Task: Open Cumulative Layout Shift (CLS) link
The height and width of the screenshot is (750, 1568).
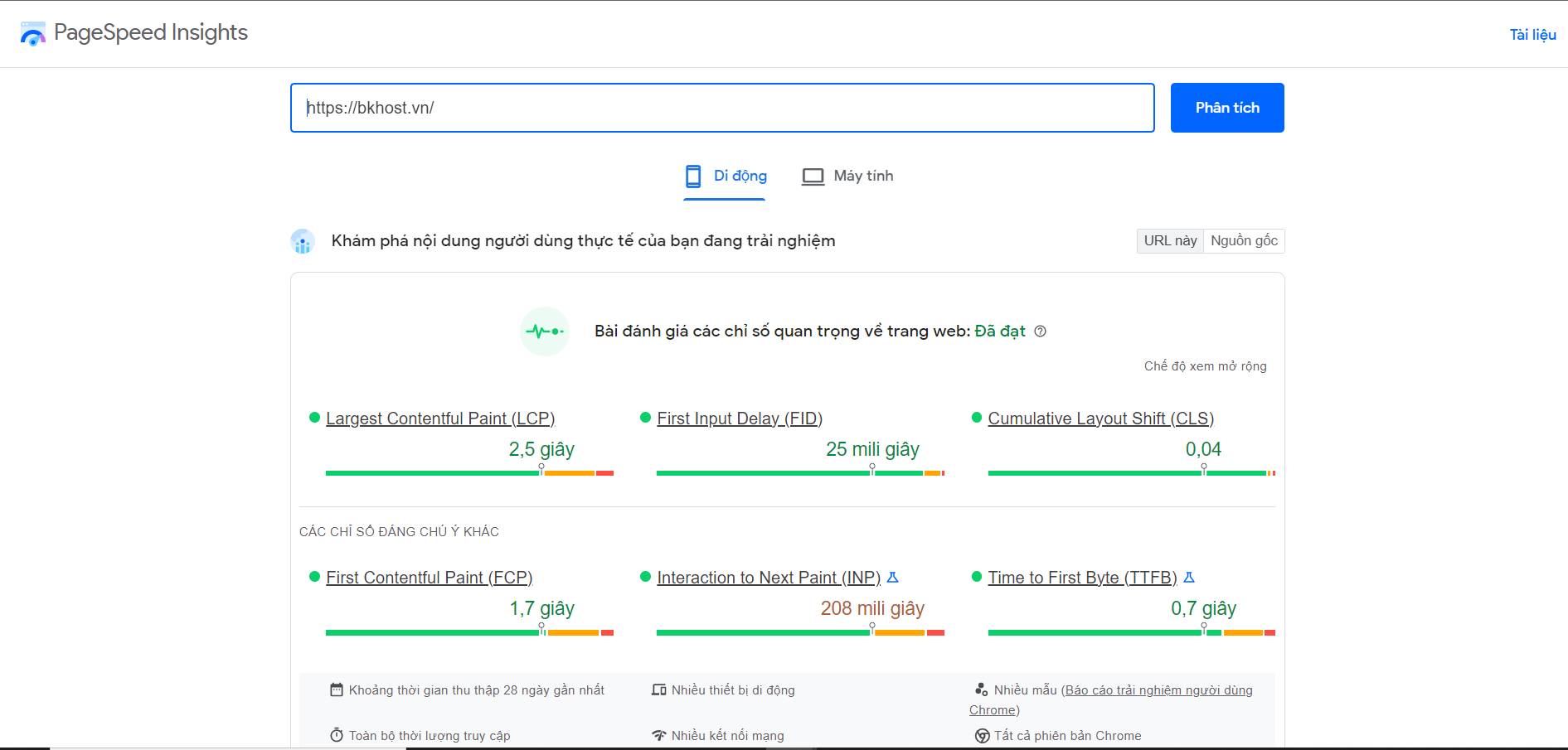Action: point(1101,419)
